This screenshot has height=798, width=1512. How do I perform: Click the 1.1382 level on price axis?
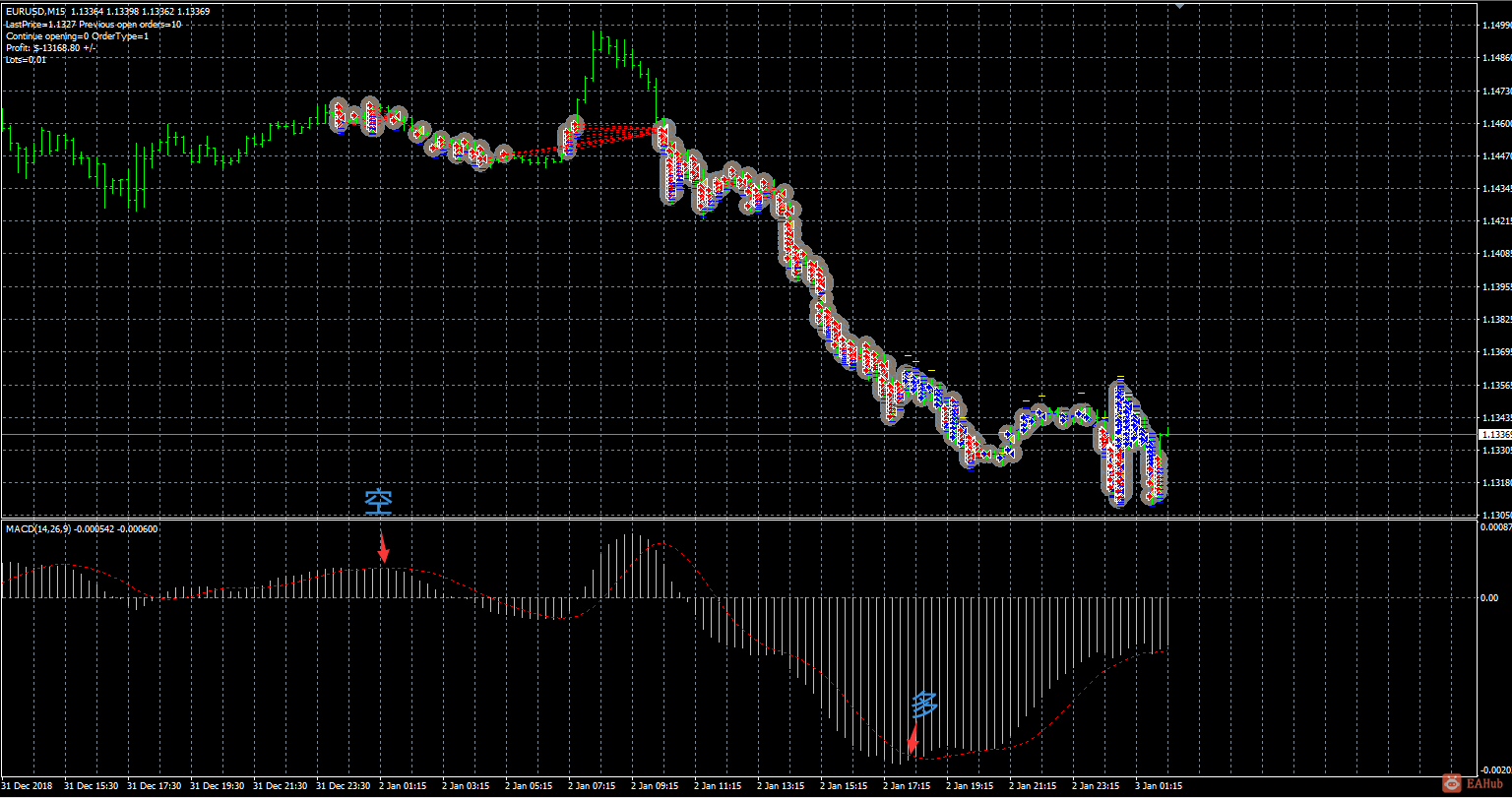(x=1496, y=320)
